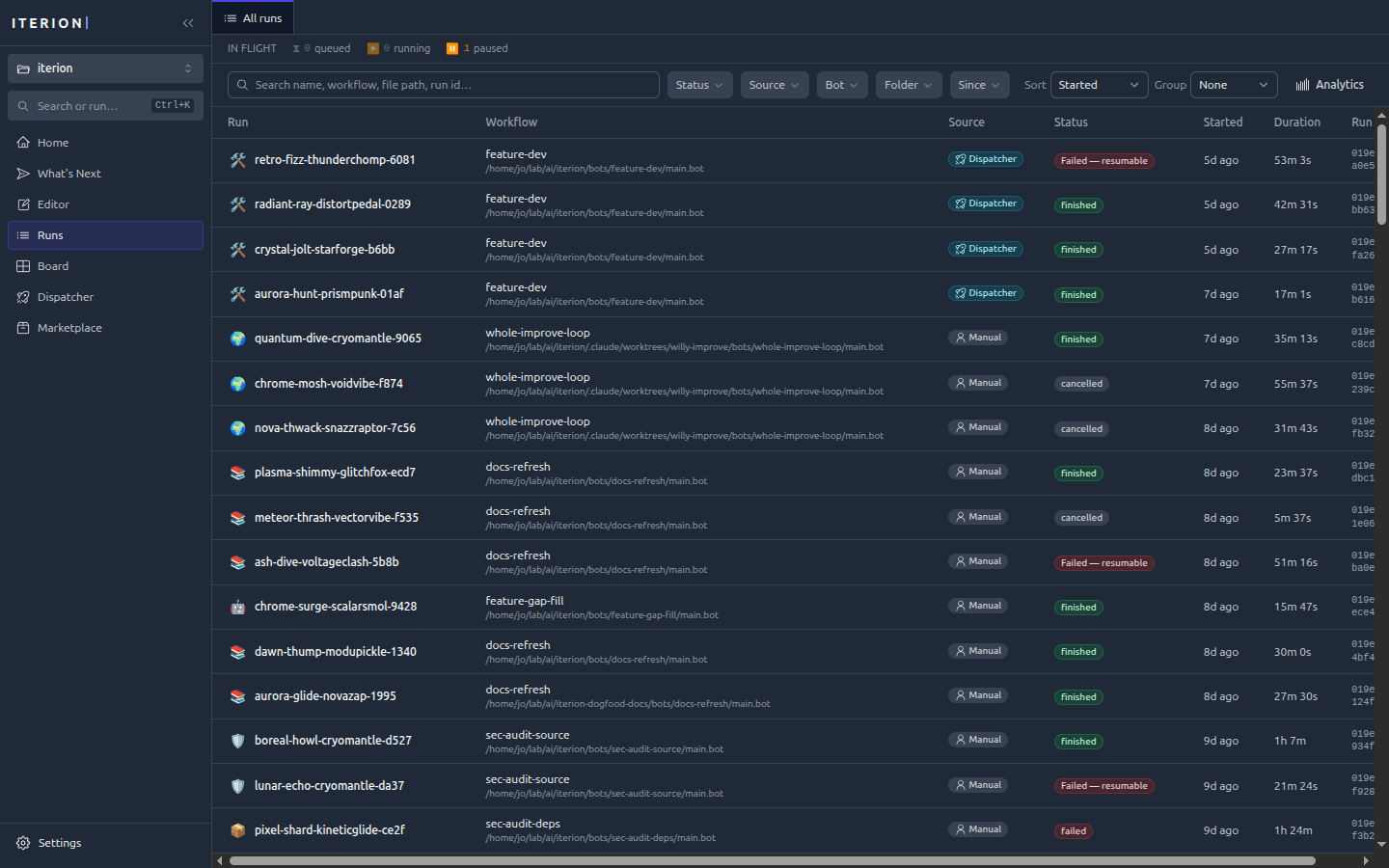The image size is (1389, 868).
Task: Click the tools icon of radiant-ray-distortpedal-0289
Action: tap(238, 204)
